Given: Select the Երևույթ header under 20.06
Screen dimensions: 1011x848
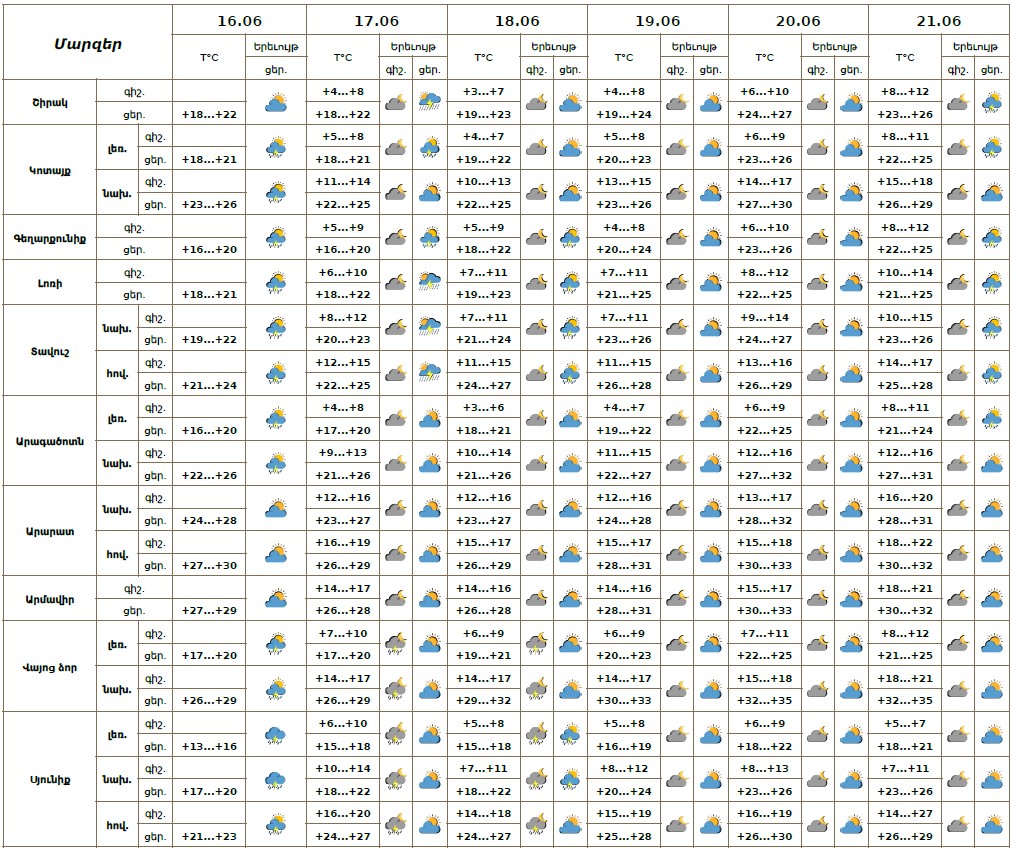Looking at the screenshot, I should [834, 46].
